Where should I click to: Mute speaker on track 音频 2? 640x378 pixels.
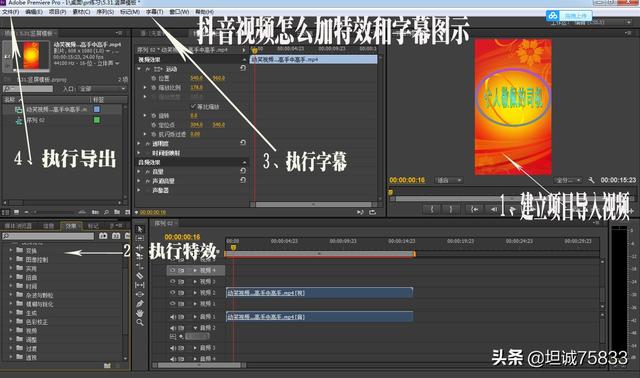(173, 328)
